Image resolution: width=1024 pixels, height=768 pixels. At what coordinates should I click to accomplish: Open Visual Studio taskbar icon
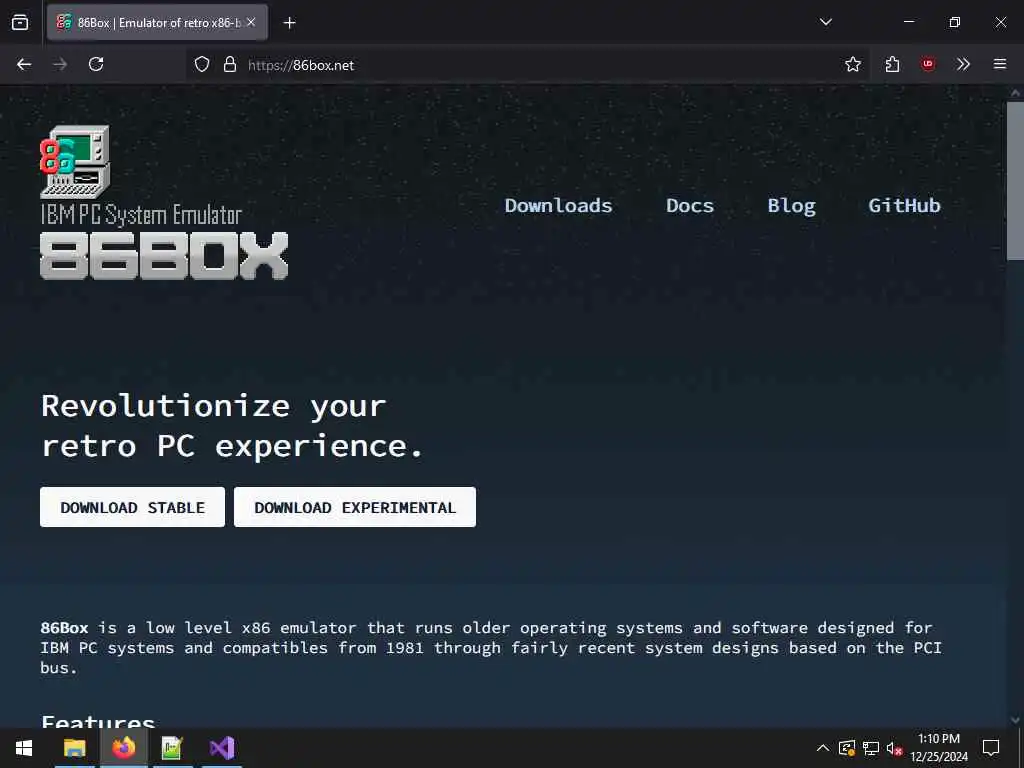(x=222, y=748)
